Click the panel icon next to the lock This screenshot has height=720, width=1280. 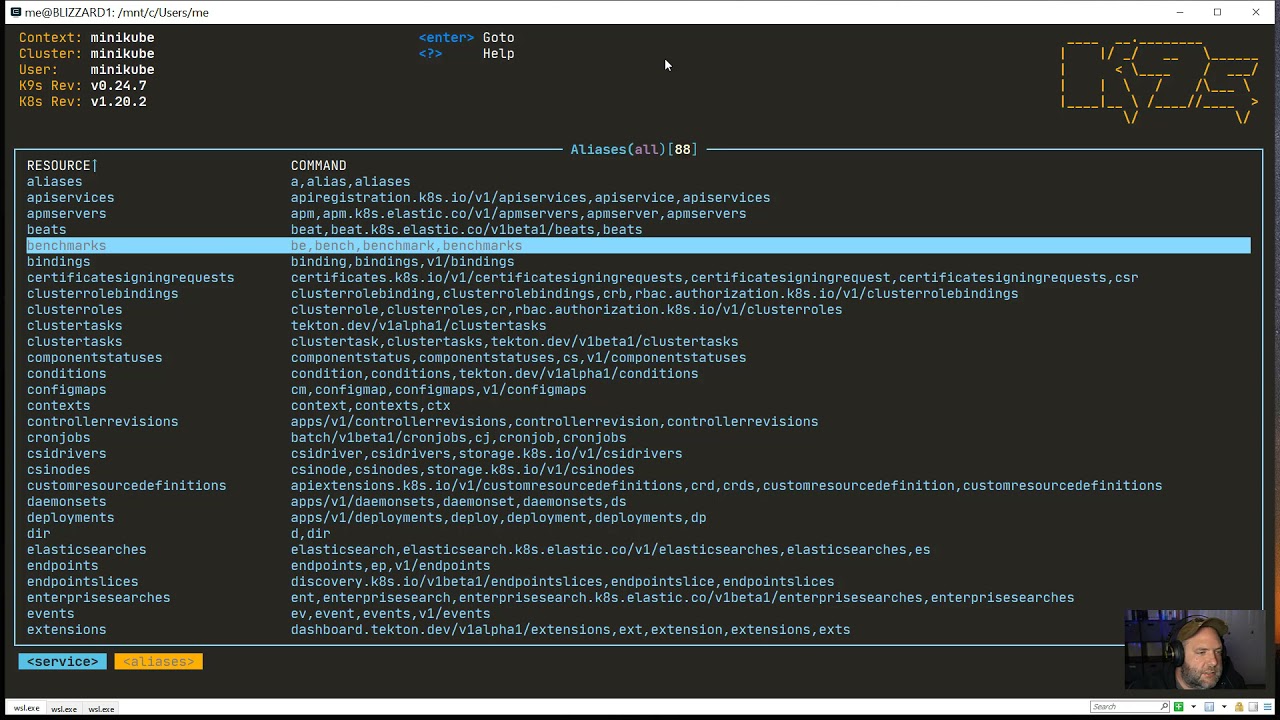click(x=1253, y=707)
